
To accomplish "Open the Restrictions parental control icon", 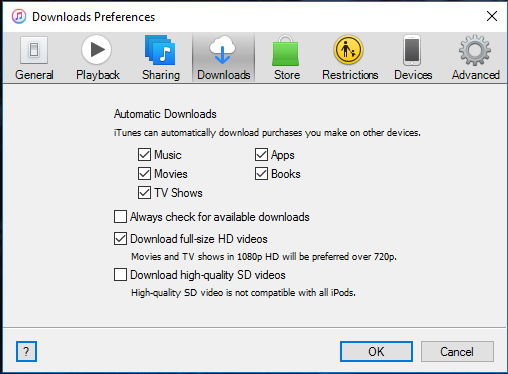I will pos(348,50).
